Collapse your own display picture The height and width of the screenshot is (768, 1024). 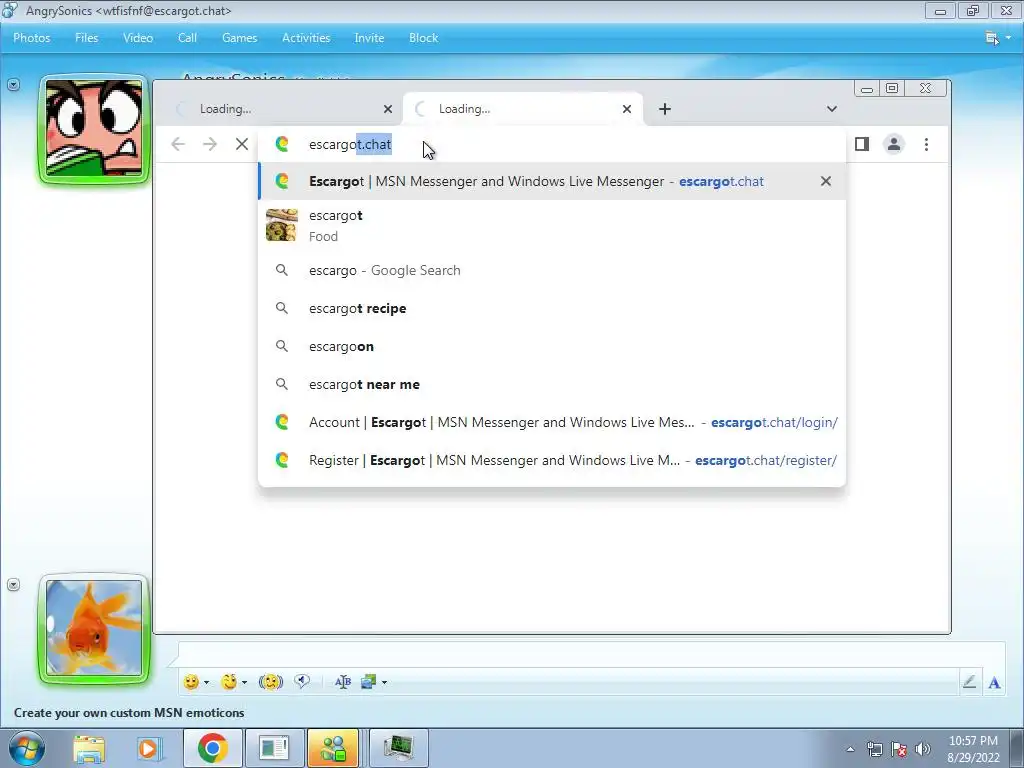[x=14, y=584]
